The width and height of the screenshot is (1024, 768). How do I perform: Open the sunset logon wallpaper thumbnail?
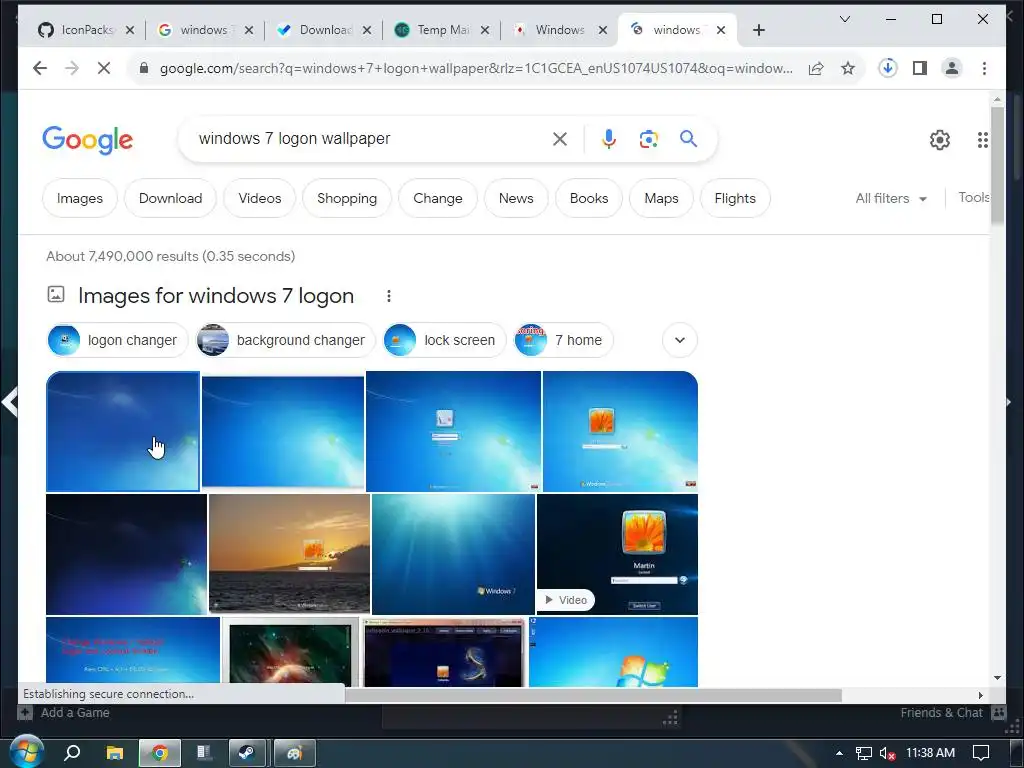coord(289,554)
